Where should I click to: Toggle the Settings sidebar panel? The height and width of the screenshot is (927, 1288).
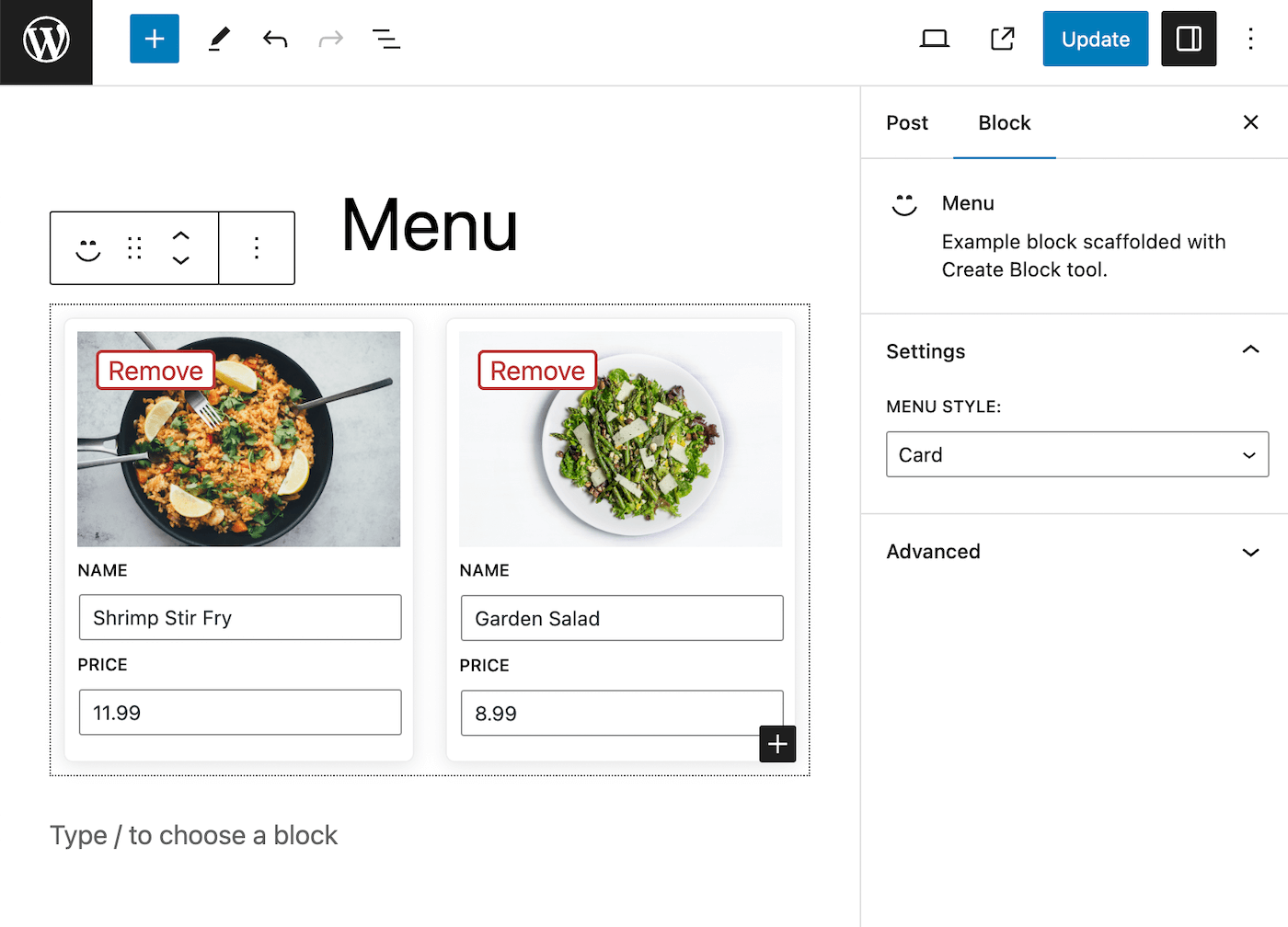[x=1188, y=39]
